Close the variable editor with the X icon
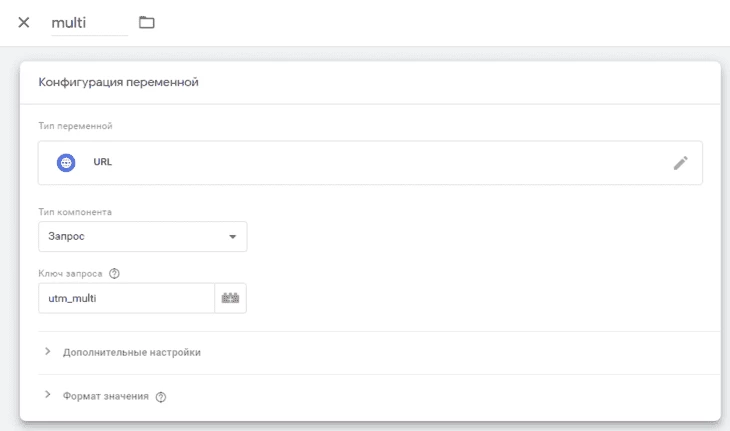The height and width of the screenshot is (431, 730). coord(24,22)
